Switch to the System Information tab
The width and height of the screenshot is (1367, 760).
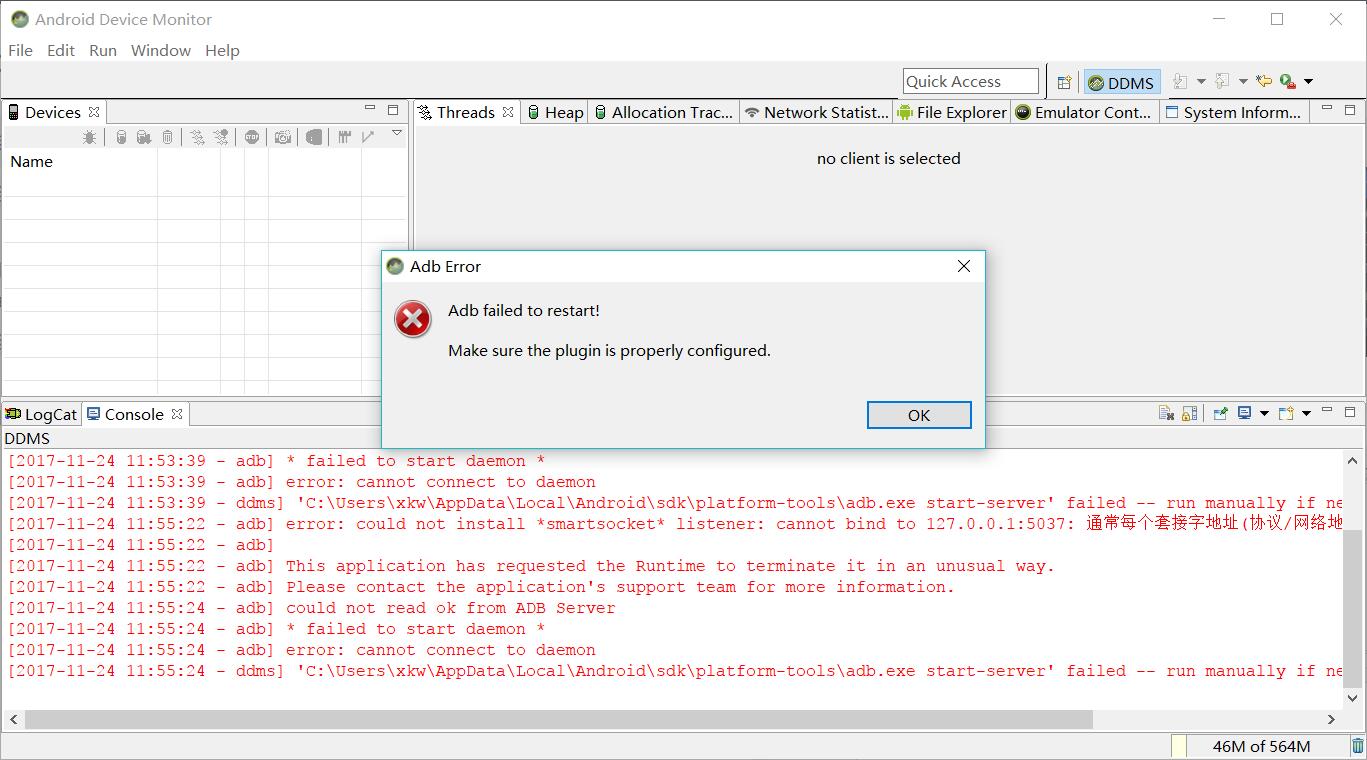(x=1233, y=112)
